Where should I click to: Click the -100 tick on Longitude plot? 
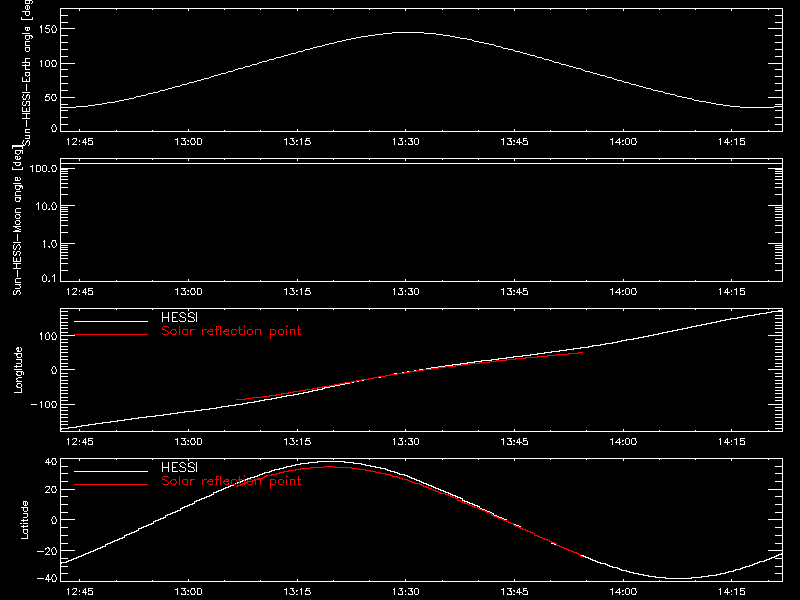(x=44, y=404)
